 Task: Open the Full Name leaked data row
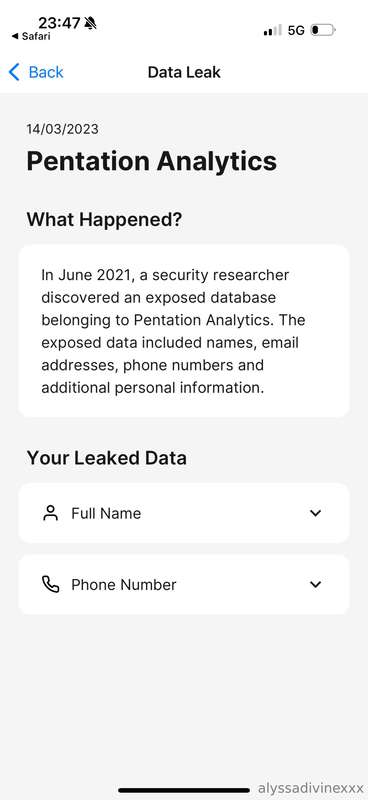184,513
